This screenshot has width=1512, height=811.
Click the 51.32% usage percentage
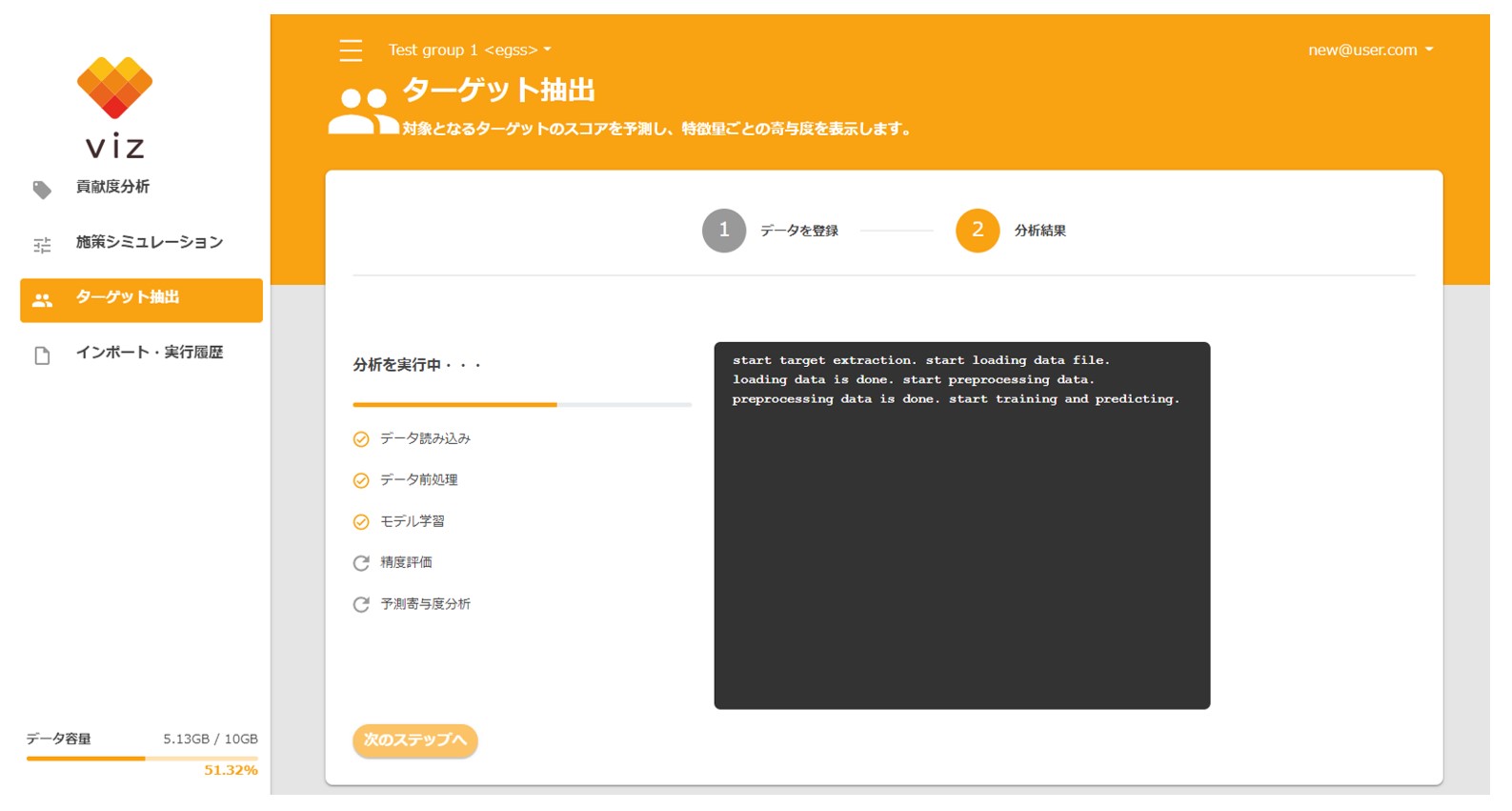coord(231,770)
